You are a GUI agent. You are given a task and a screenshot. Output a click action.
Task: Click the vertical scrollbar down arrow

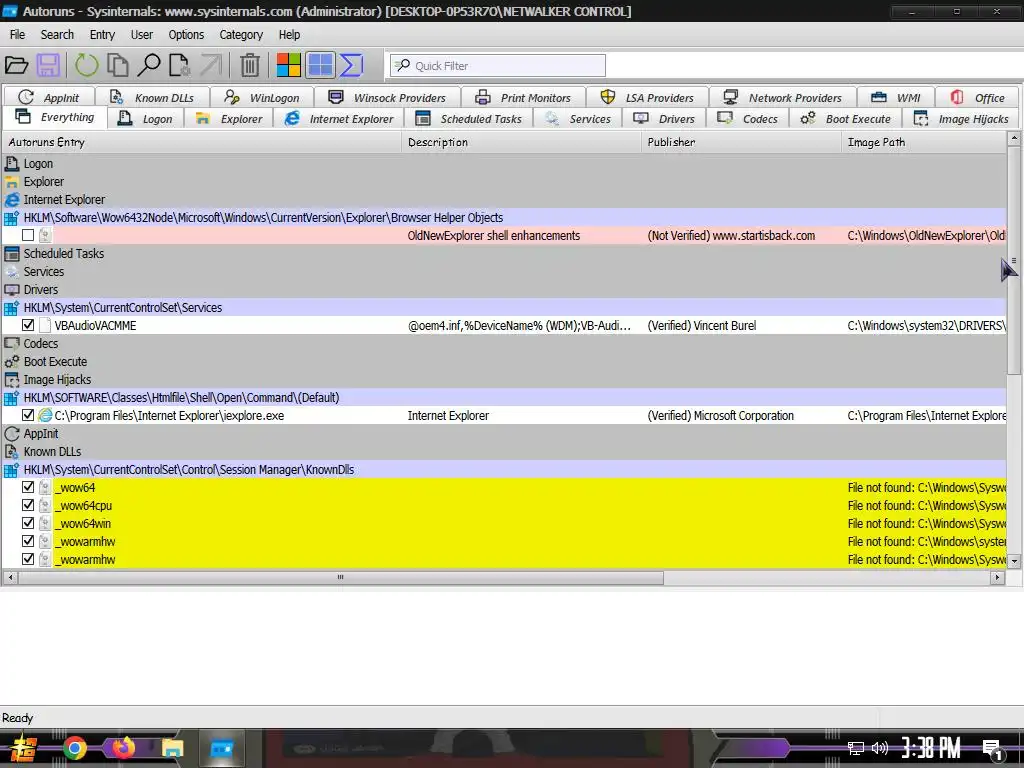click(x=1014, y=560)
